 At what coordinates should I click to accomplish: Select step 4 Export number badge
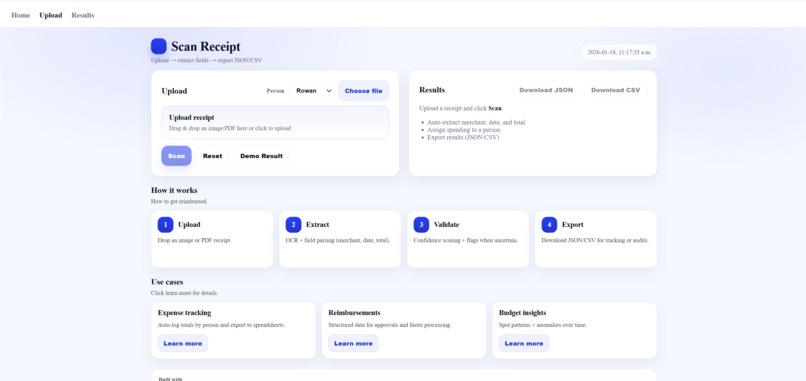[x=549, y=225]
